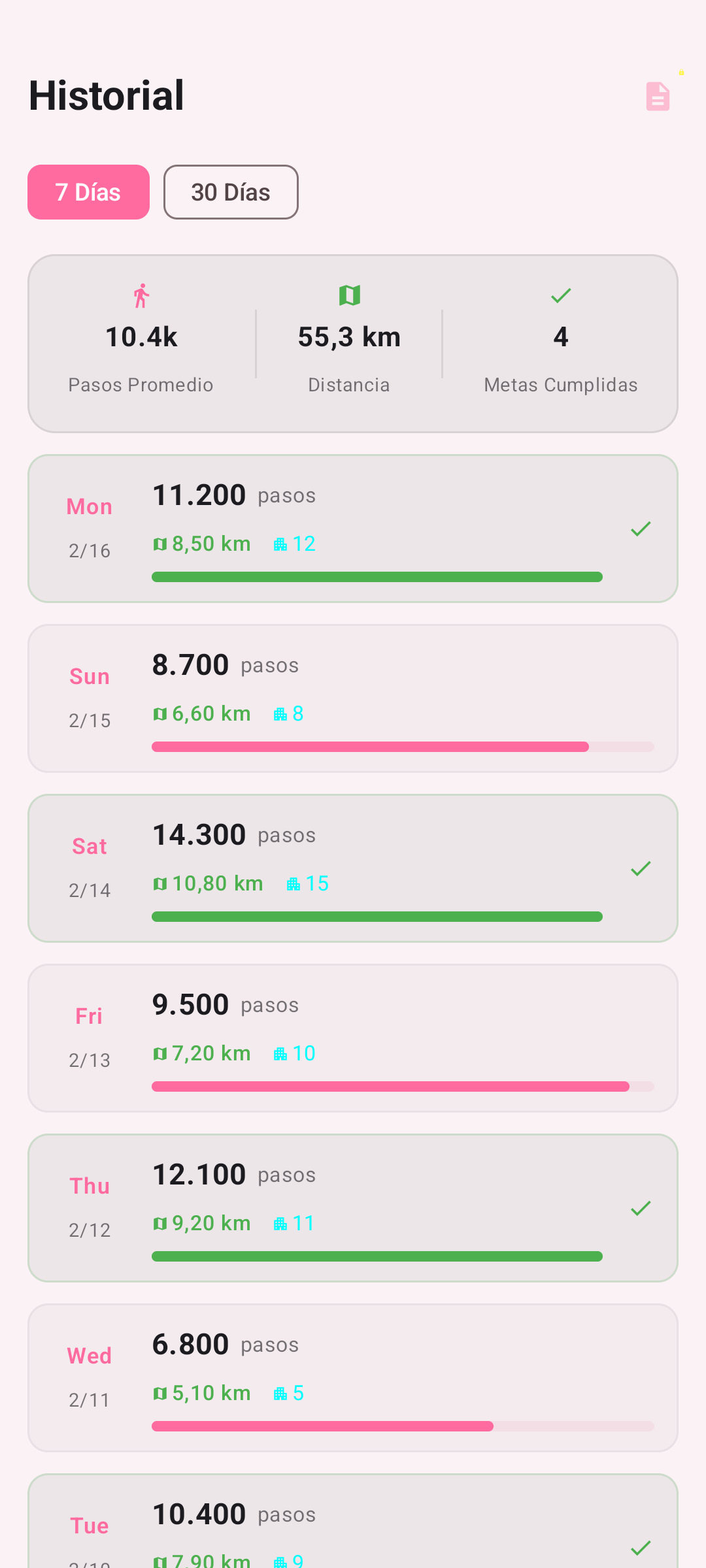Click the walking figure icon above Pasos Promedio
Viewport: 706px width, 1568px height.
coord(141,296)
